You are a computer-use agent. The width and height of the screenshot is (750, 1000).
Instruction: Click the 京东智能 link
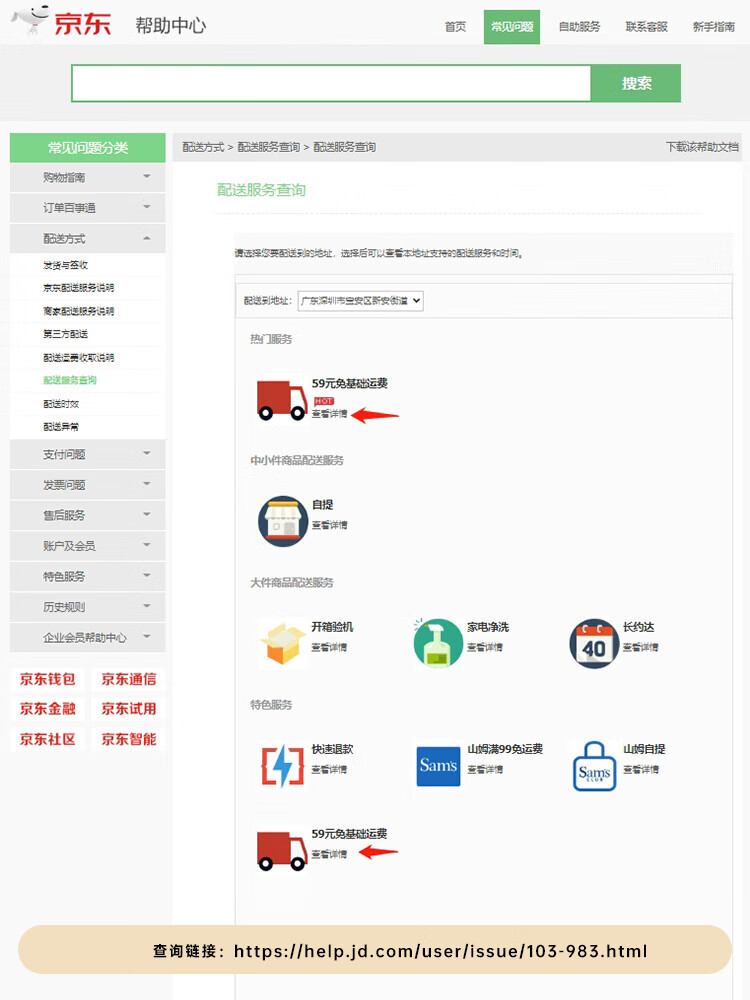[x=128, y=739]
